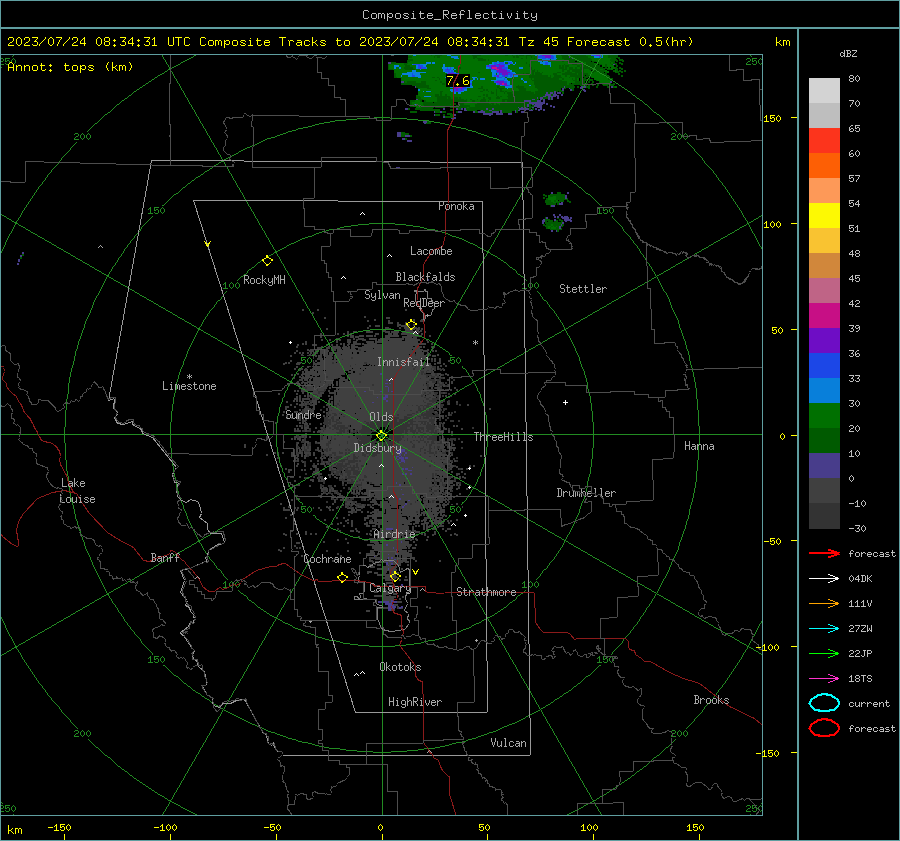Click the Composite_Reflectivity title
The width and height of the screenshot is (900, 841).
pos(450,15)
